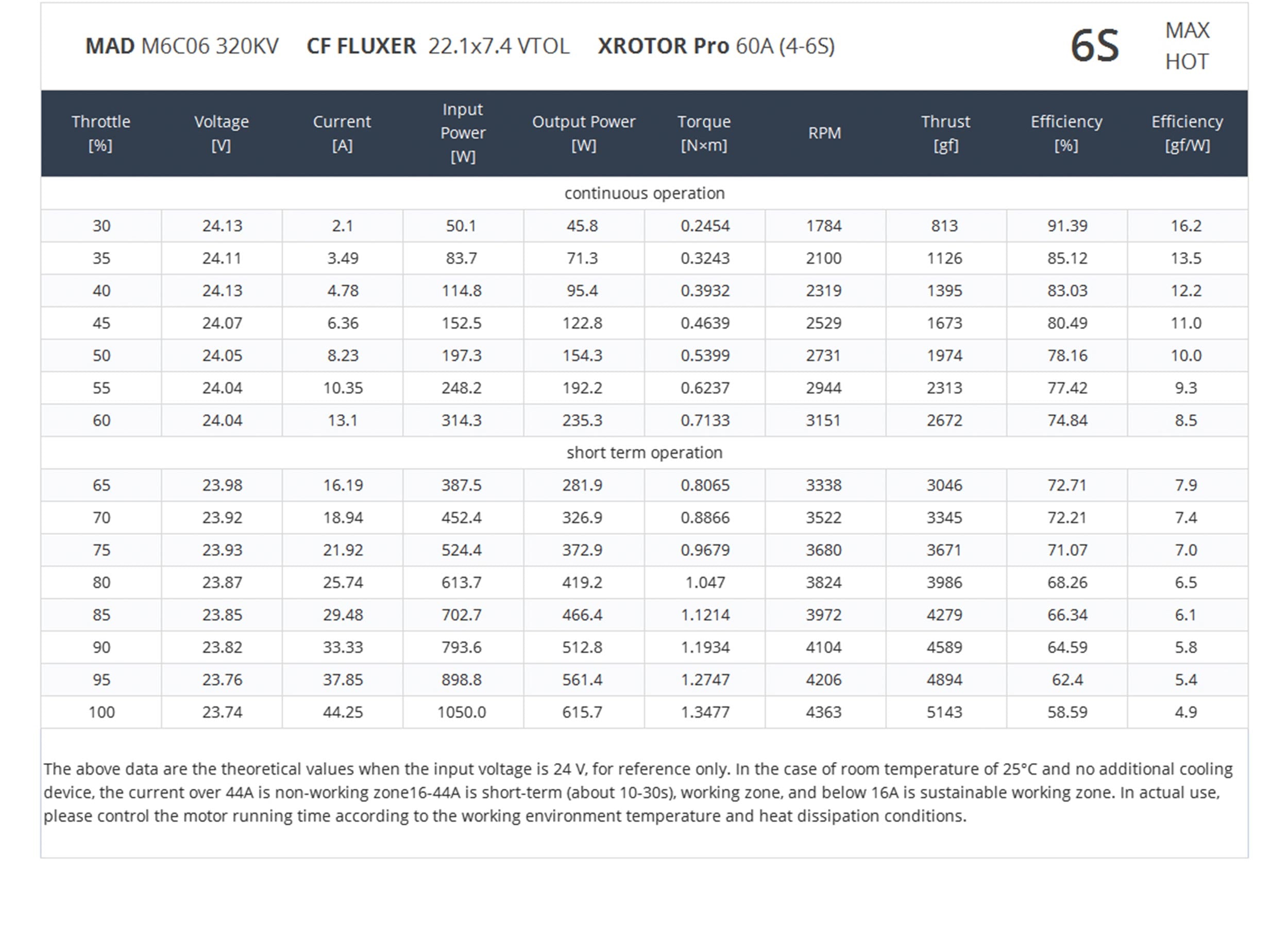Click the Throttle [%] column header
Viewport: 1288px width, 932px height.
[x=100, y=133]
